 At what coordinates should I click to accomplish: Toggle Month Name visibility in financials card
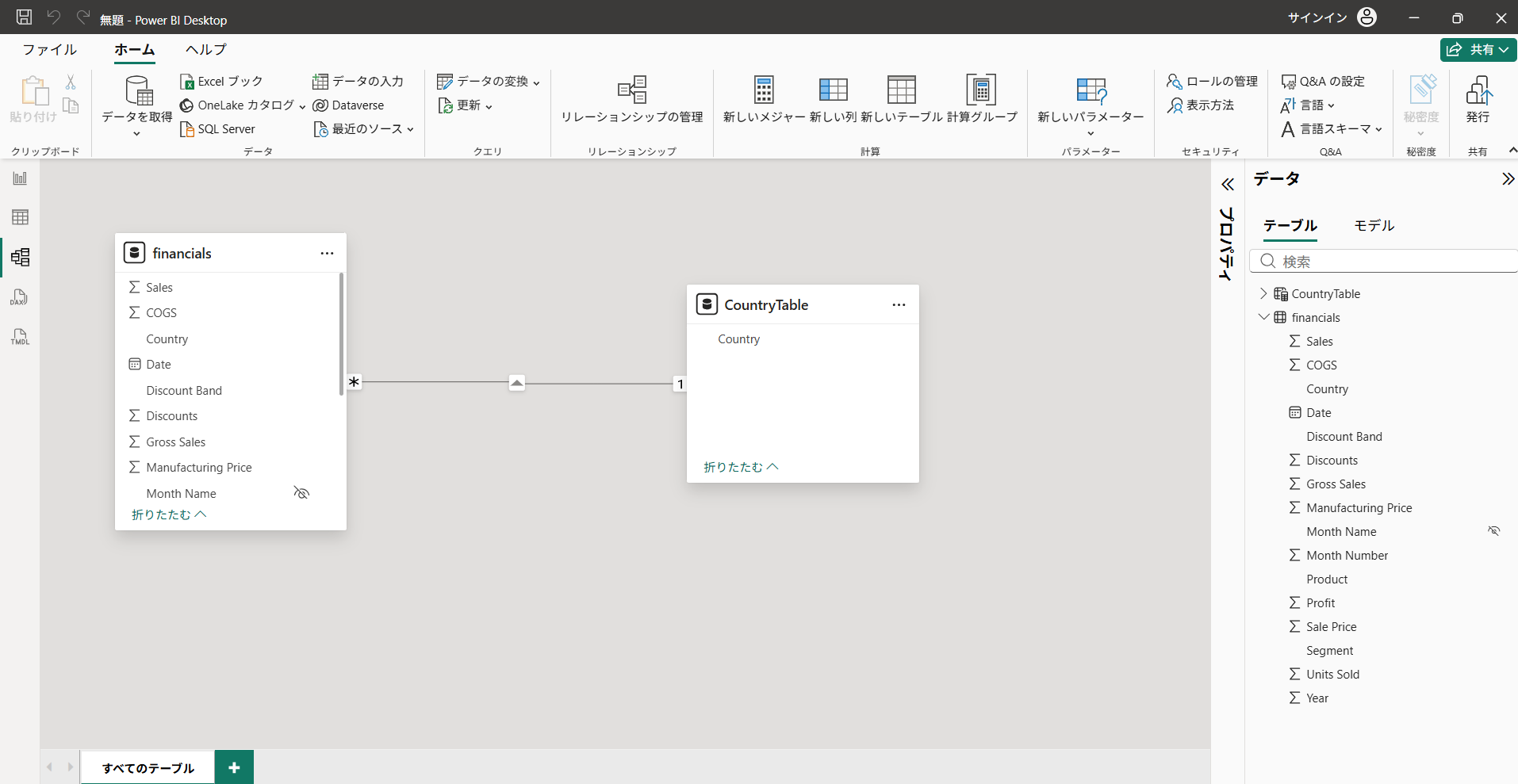(x=301, y=493)
